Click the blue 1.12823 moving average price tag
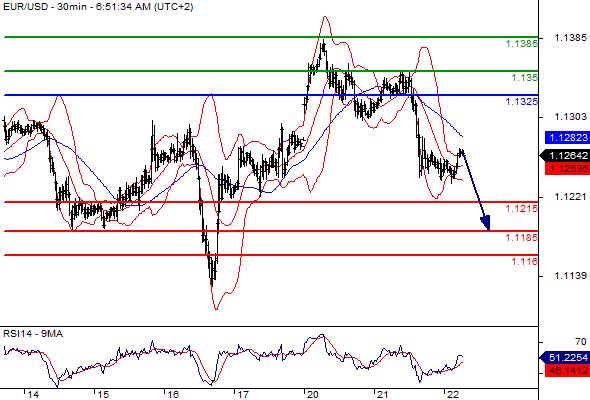This screenshot has width=590, height=400. [567, 138]
